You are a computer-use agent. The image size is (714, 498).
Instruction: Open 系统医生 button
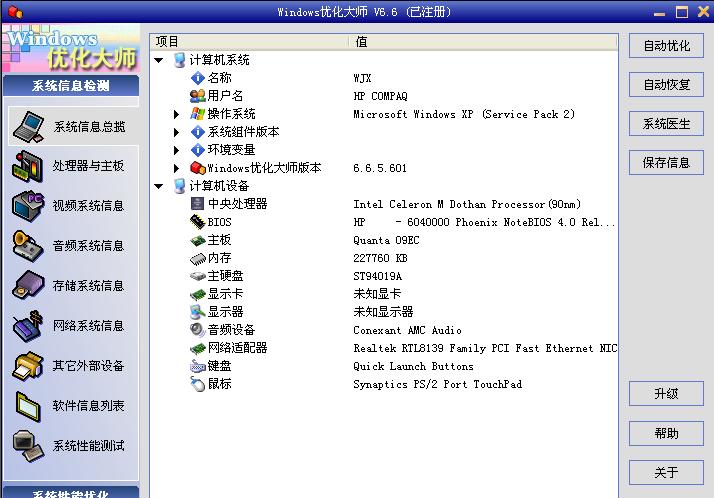pyautogui.click(x=666, y=124)
